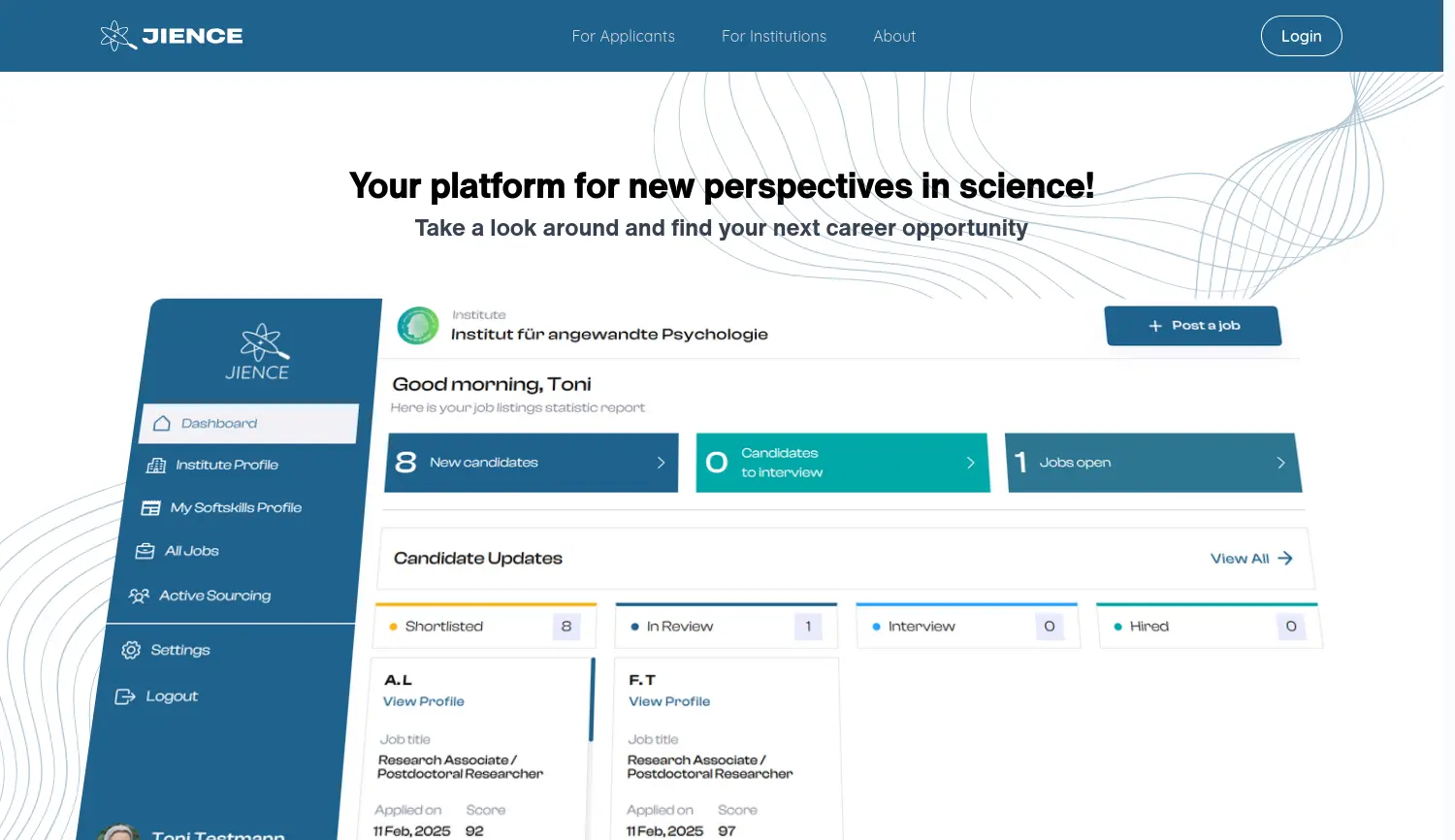Select the Interview column tab
Image resolution: width=1455 pixels, height=840 pixels.
click(968, 627)
